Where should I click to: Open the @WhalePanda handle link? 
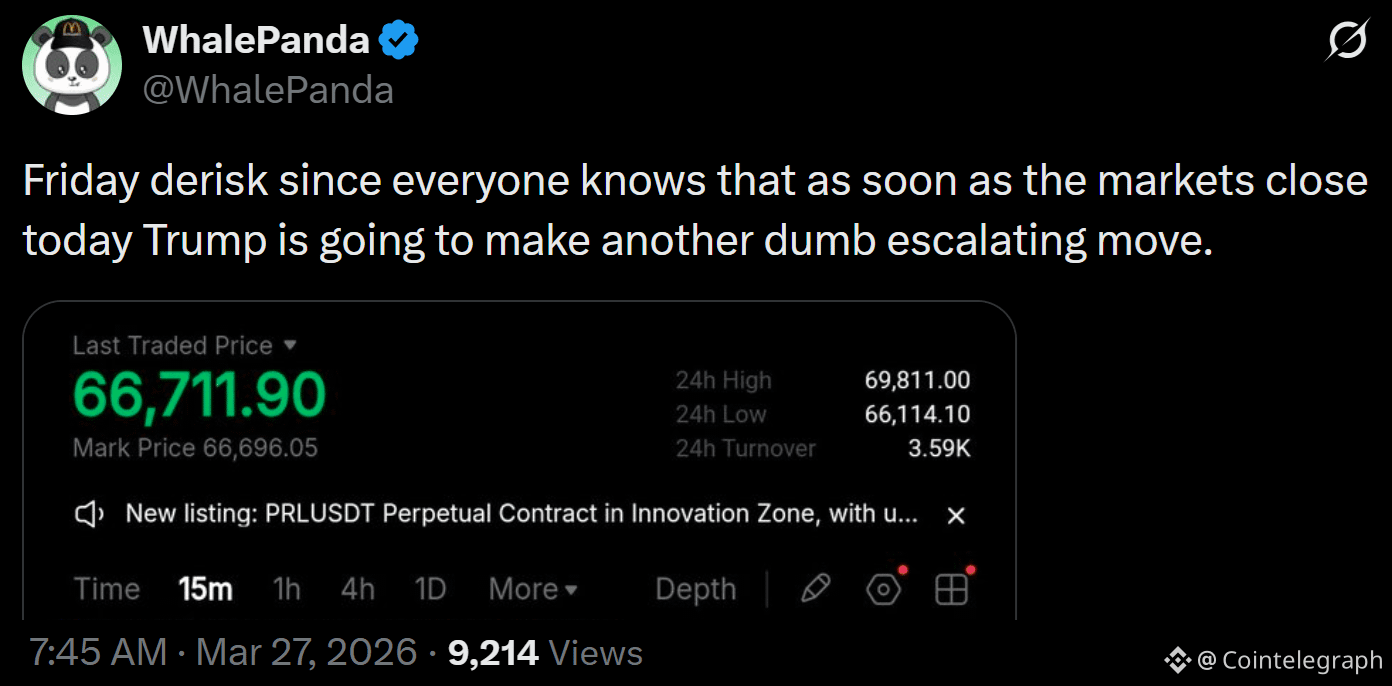tap(268, 90)
